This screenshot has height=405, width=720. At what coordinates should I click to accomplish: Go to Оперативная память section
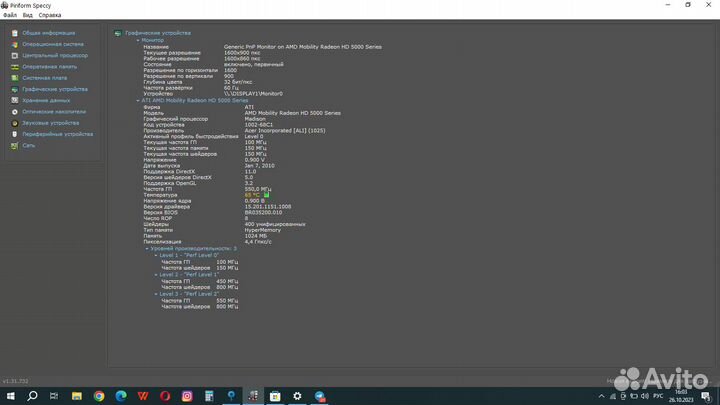(50, 67)
